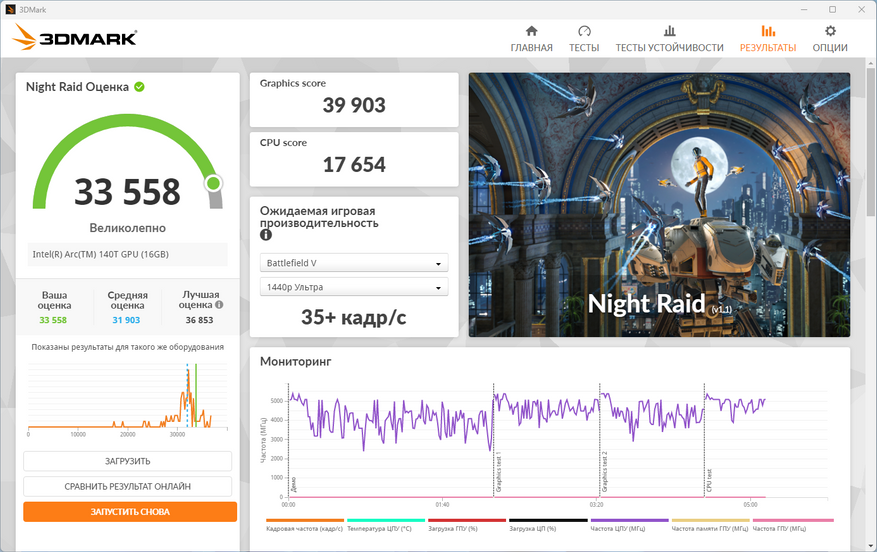Click the home icon above ГЛАВНАЯ
Image resolution: width=877 pixels, height=552 pixels.
coord(531,31)
